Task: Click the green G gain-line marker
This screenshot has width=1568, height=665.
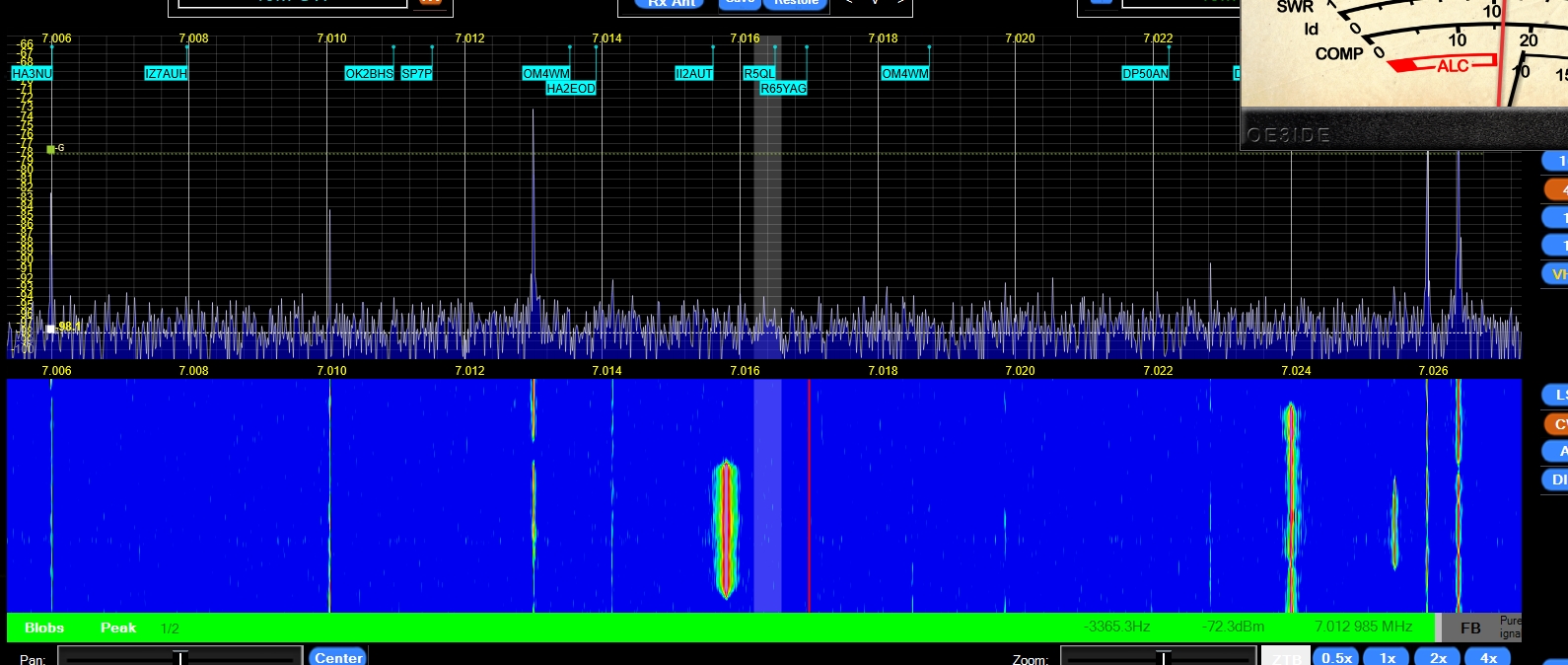Action: (51, 149)
